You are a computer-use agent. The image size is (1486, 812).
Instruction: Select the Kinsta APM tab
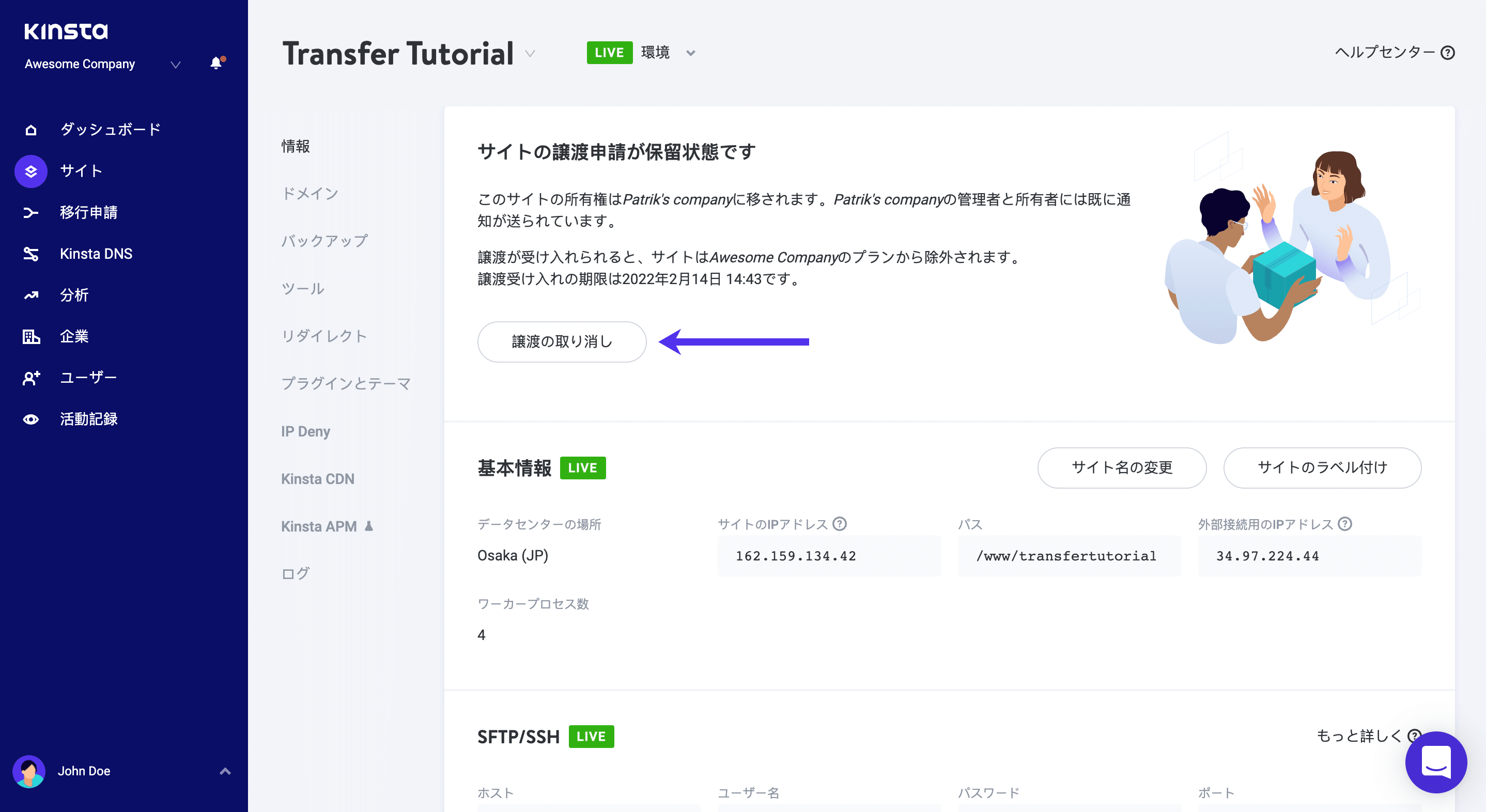pyautogui.click(x=319, y=526)
